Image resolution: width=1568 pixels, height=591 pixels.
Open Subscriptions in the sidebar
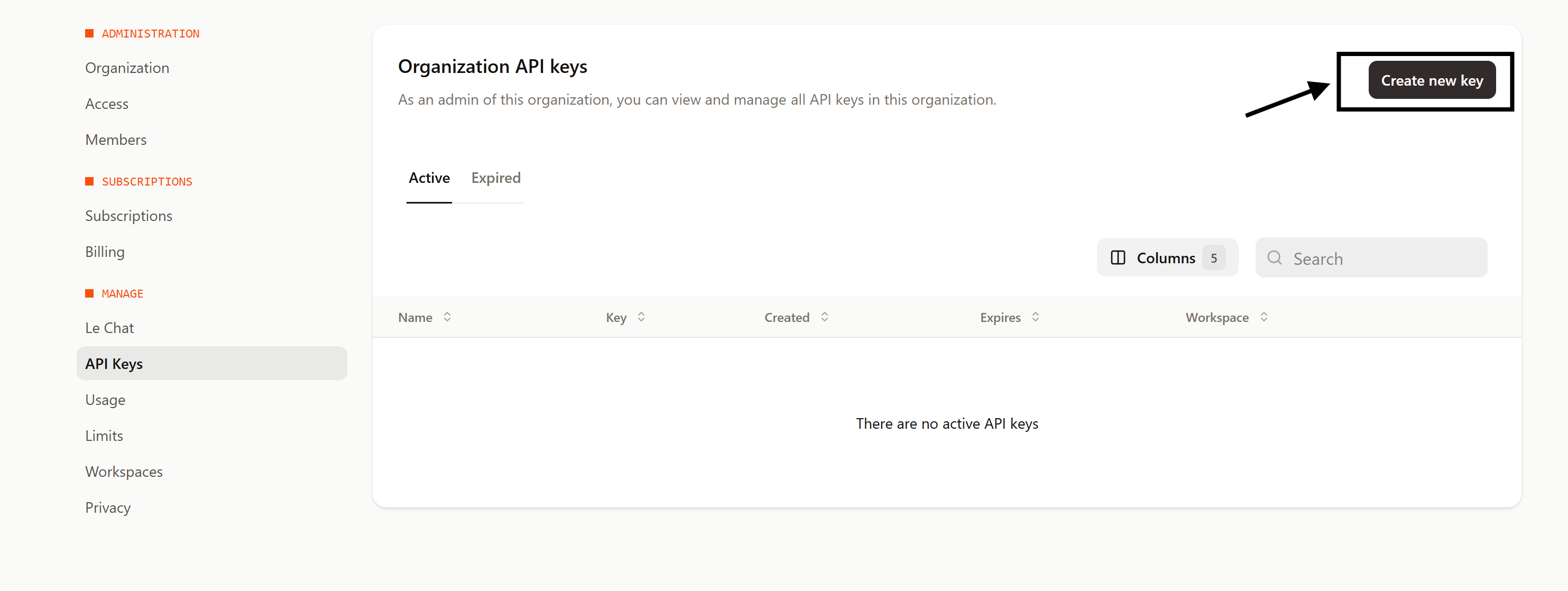coord(128,216)
